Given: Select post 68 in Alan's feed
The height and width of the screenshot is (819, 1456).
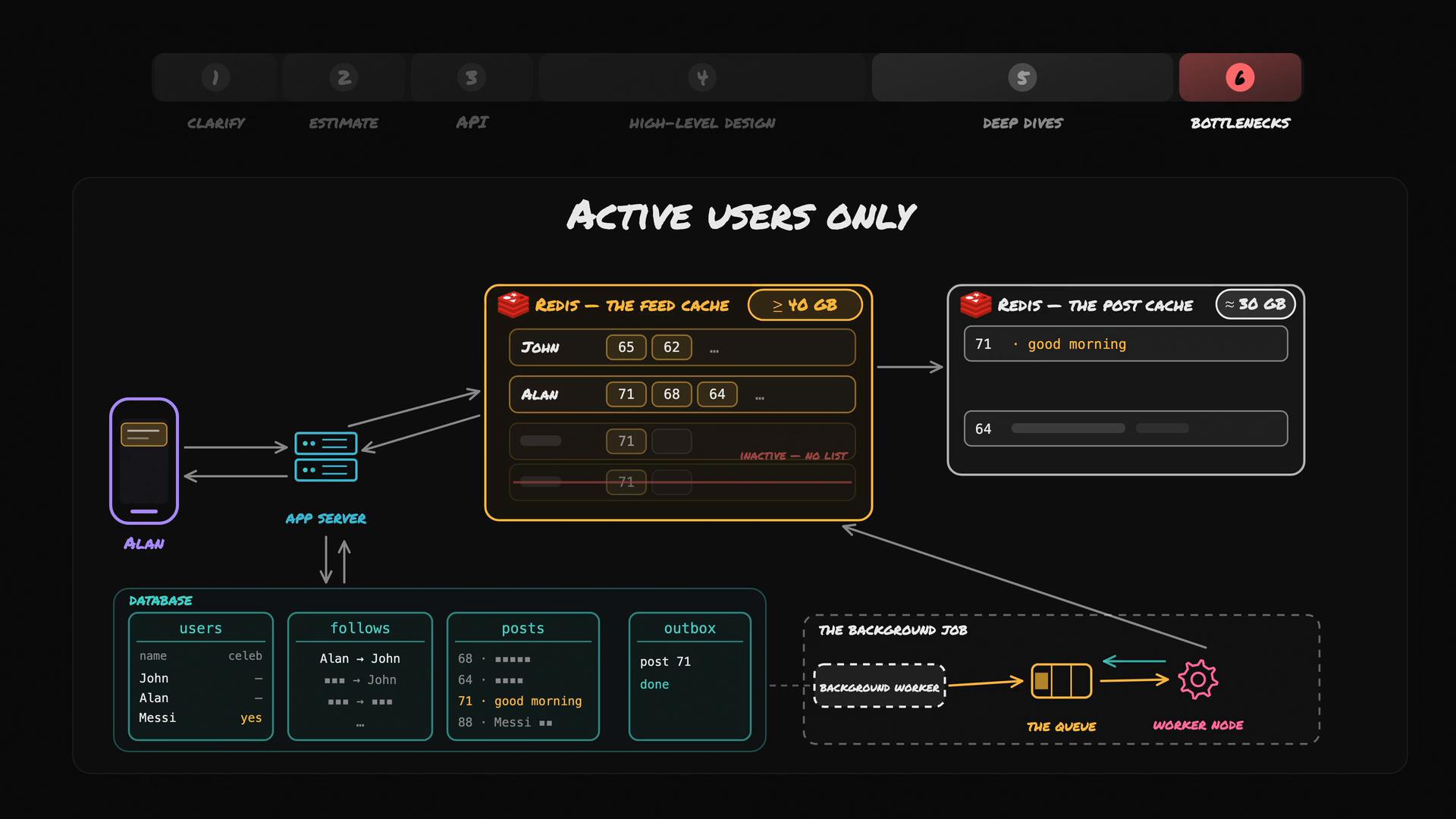Looking at the screenshot, I should click(x=672, y=394).
